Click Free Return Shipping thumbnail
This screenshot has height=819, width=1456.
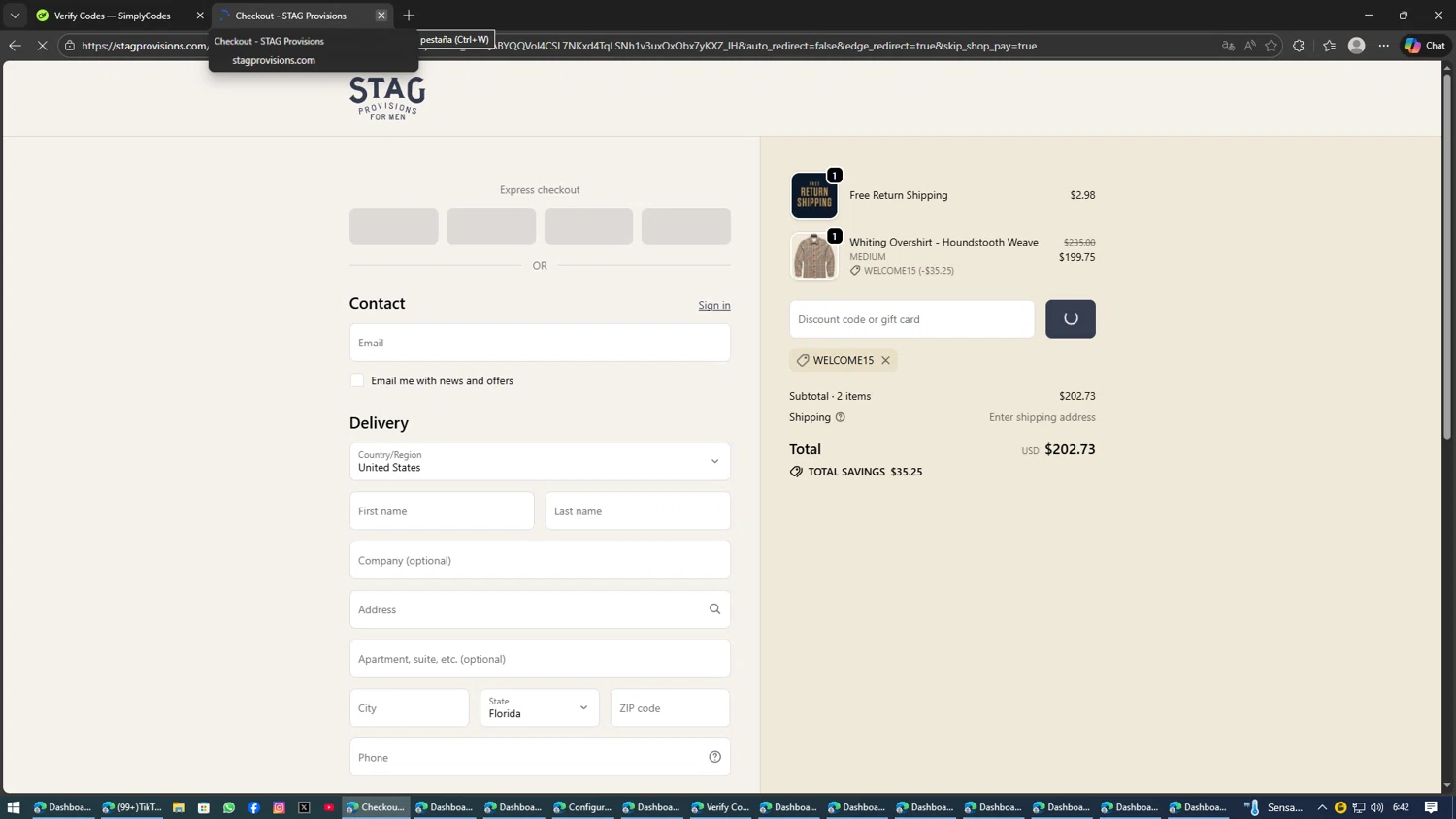click(x=814, y=195)
